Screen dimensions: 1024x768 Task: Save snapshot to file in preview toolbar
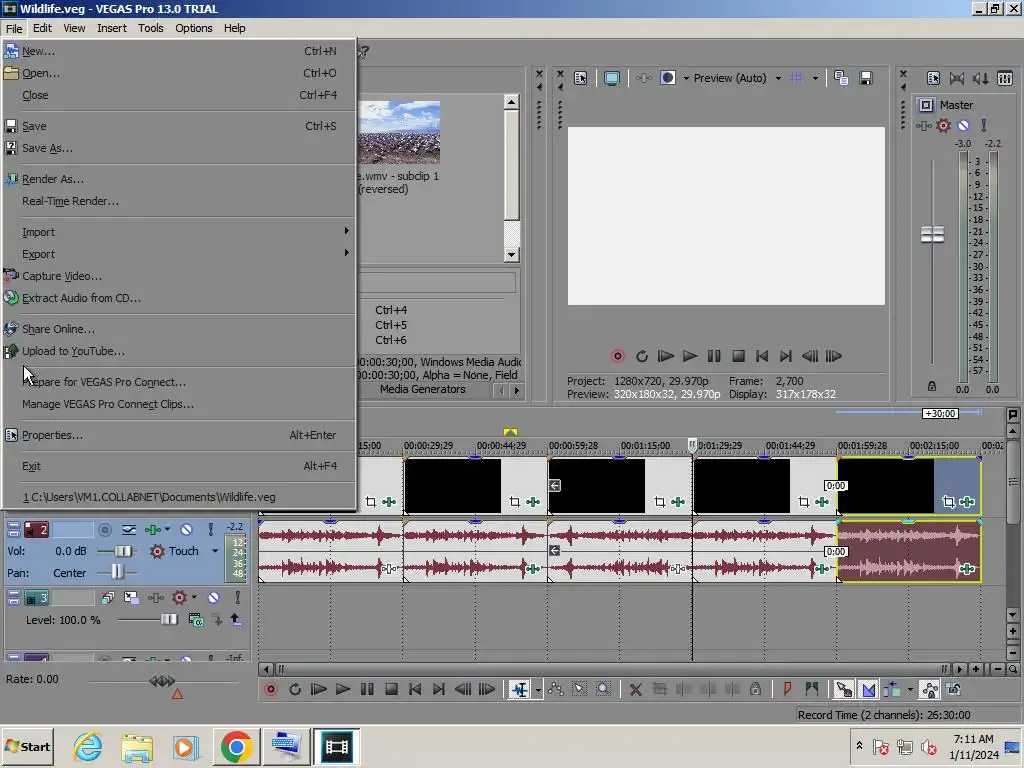pyautogui.click(x=866, y=78)
